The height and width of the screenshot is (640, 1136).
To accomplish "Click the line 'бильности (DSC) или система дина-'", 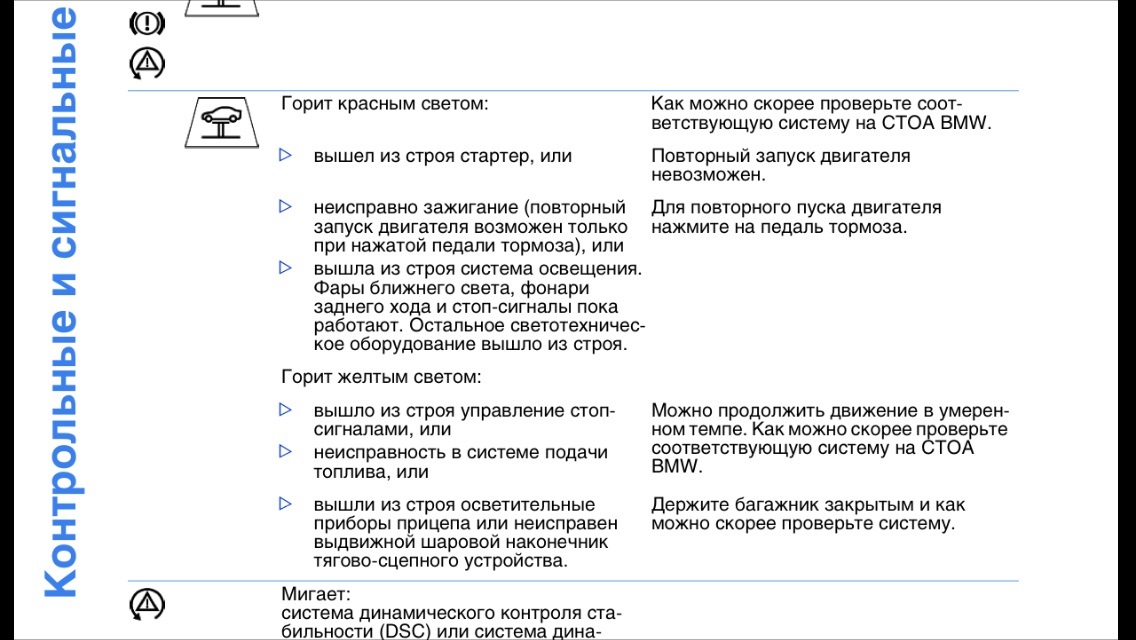I will (x=441, y=631).
